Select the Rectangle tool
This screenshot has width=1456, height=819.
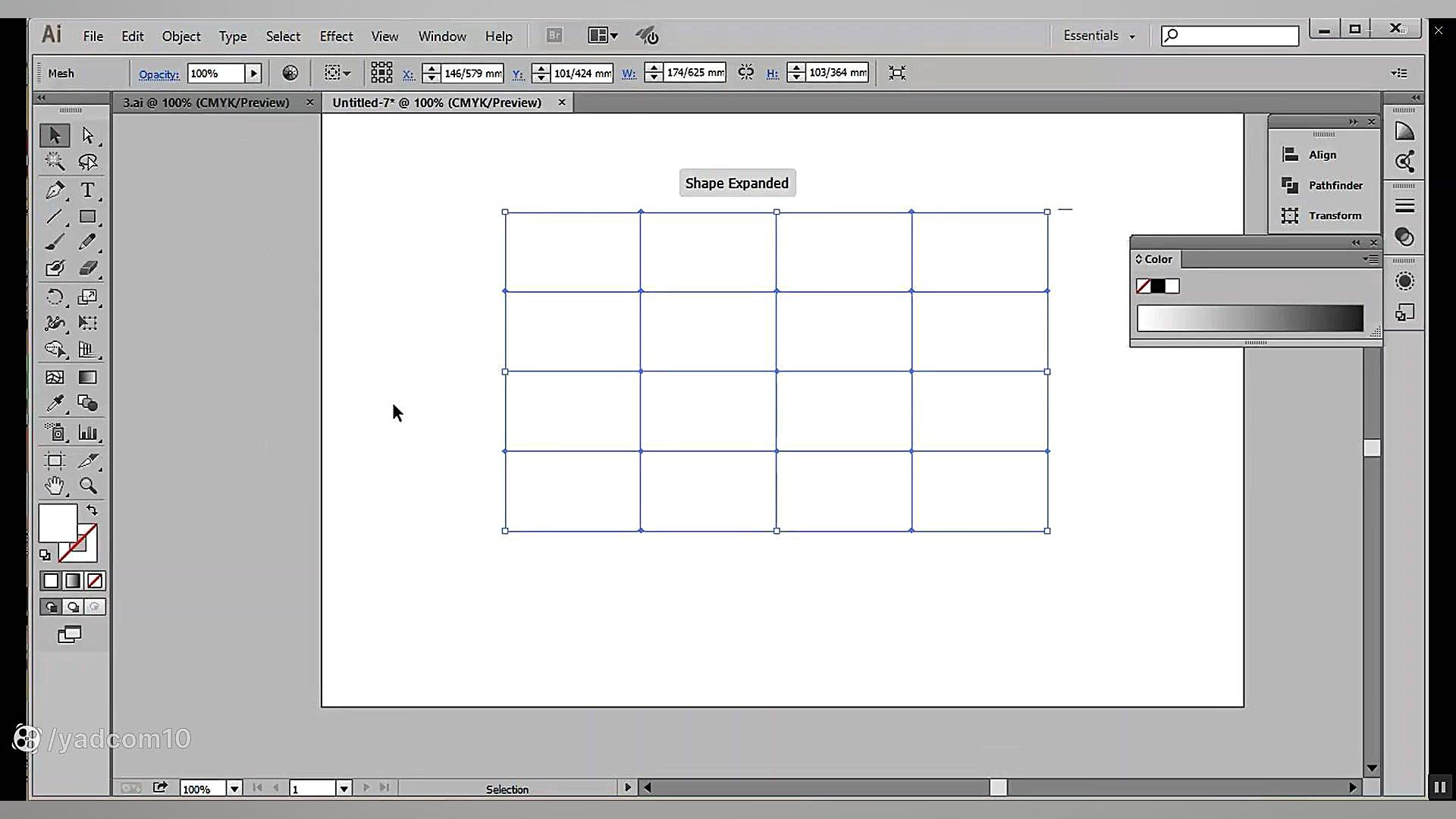[88, 217]
